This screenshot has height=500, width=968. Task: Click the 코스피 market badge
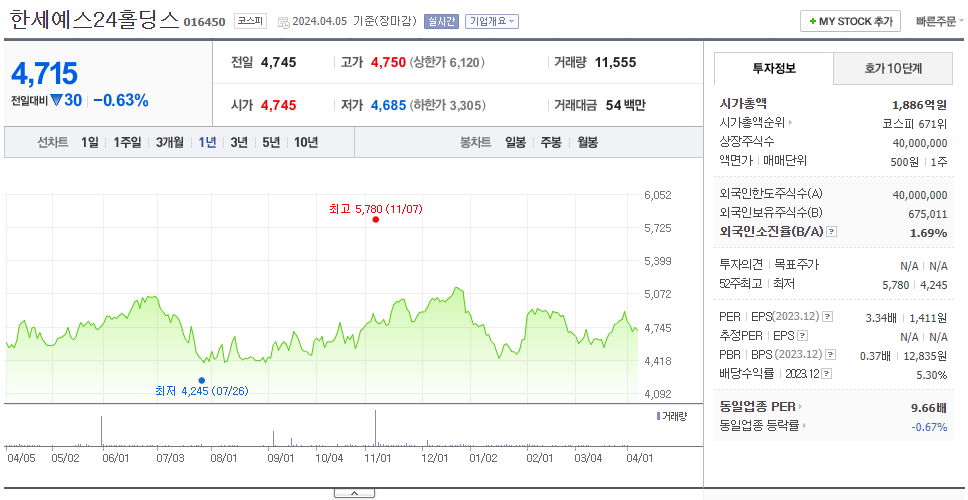pos(250,22)
